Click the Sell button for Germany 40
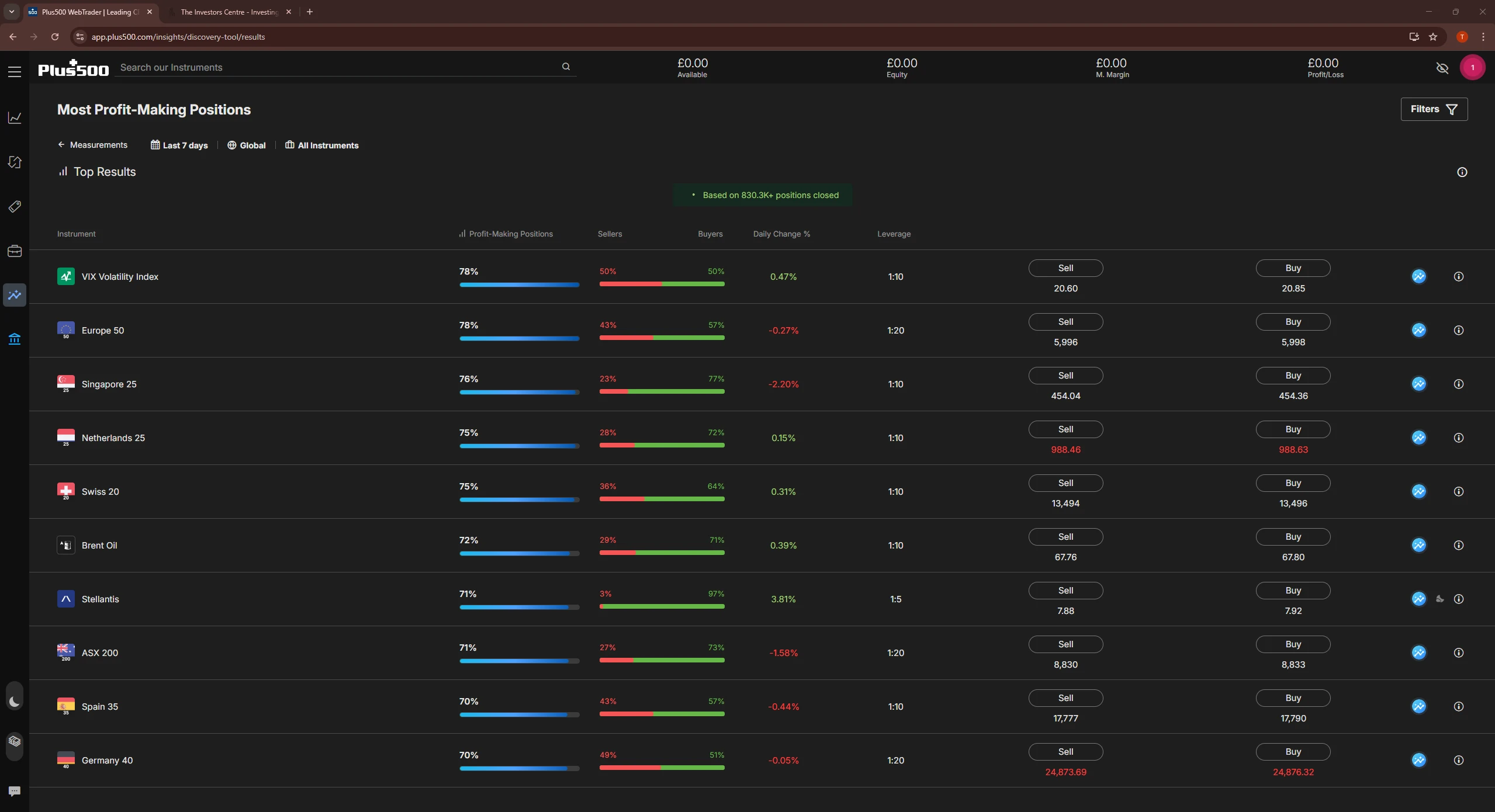1495x812 pixels. (x=1065, y=751)
